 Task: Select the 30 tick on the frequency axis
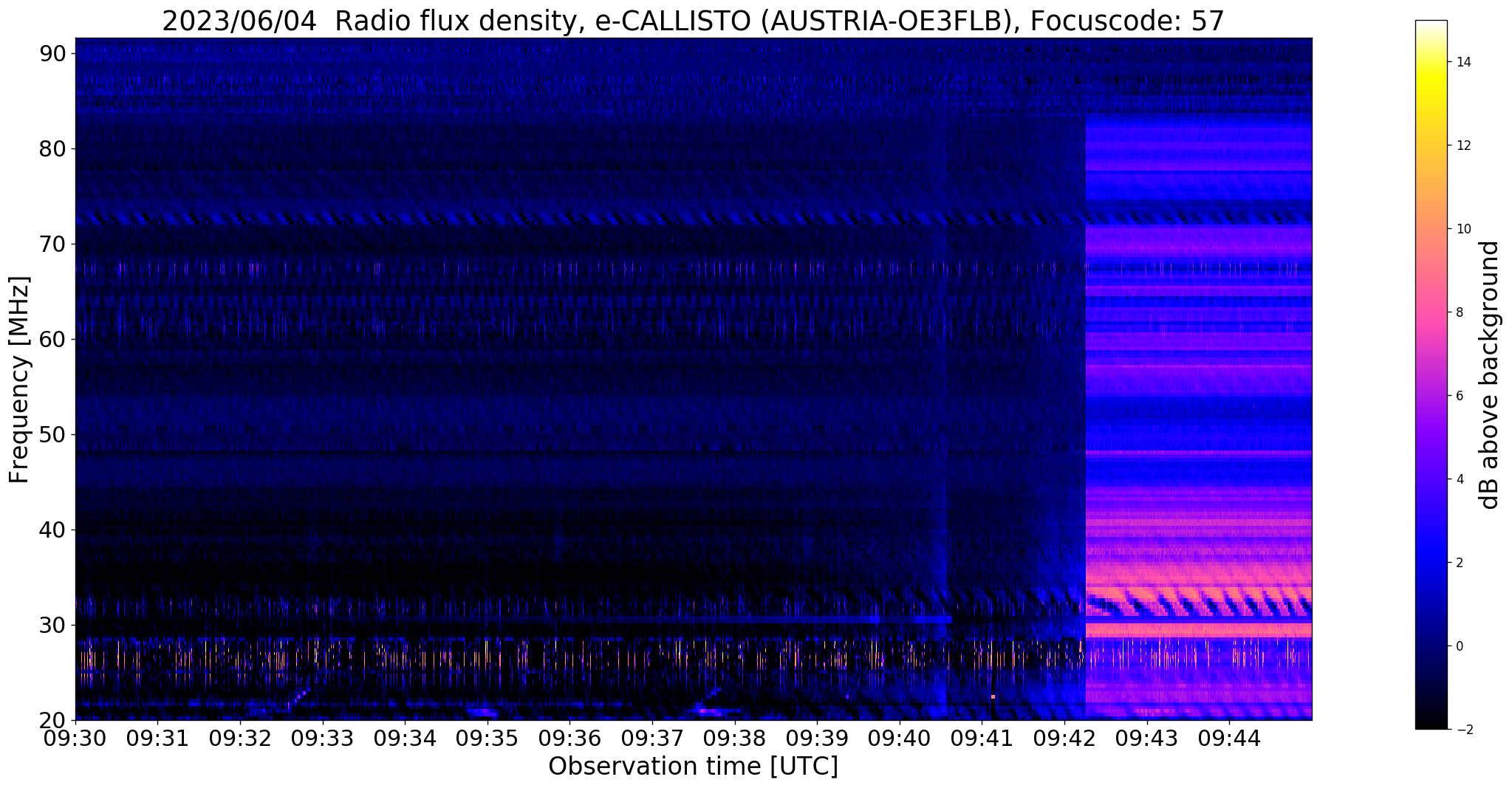54,625
